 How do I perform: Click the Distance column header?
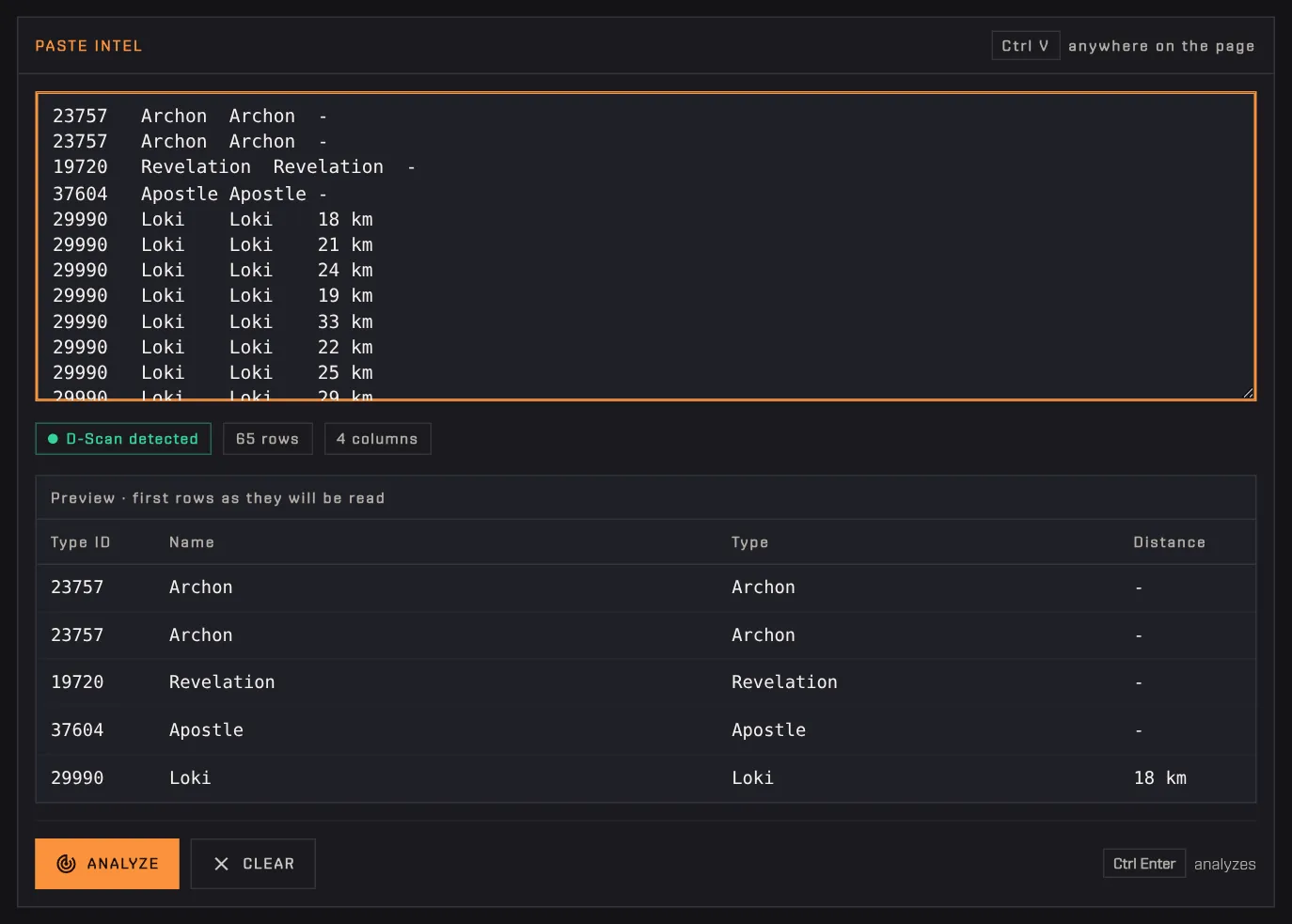click(x=1169, y=542)
